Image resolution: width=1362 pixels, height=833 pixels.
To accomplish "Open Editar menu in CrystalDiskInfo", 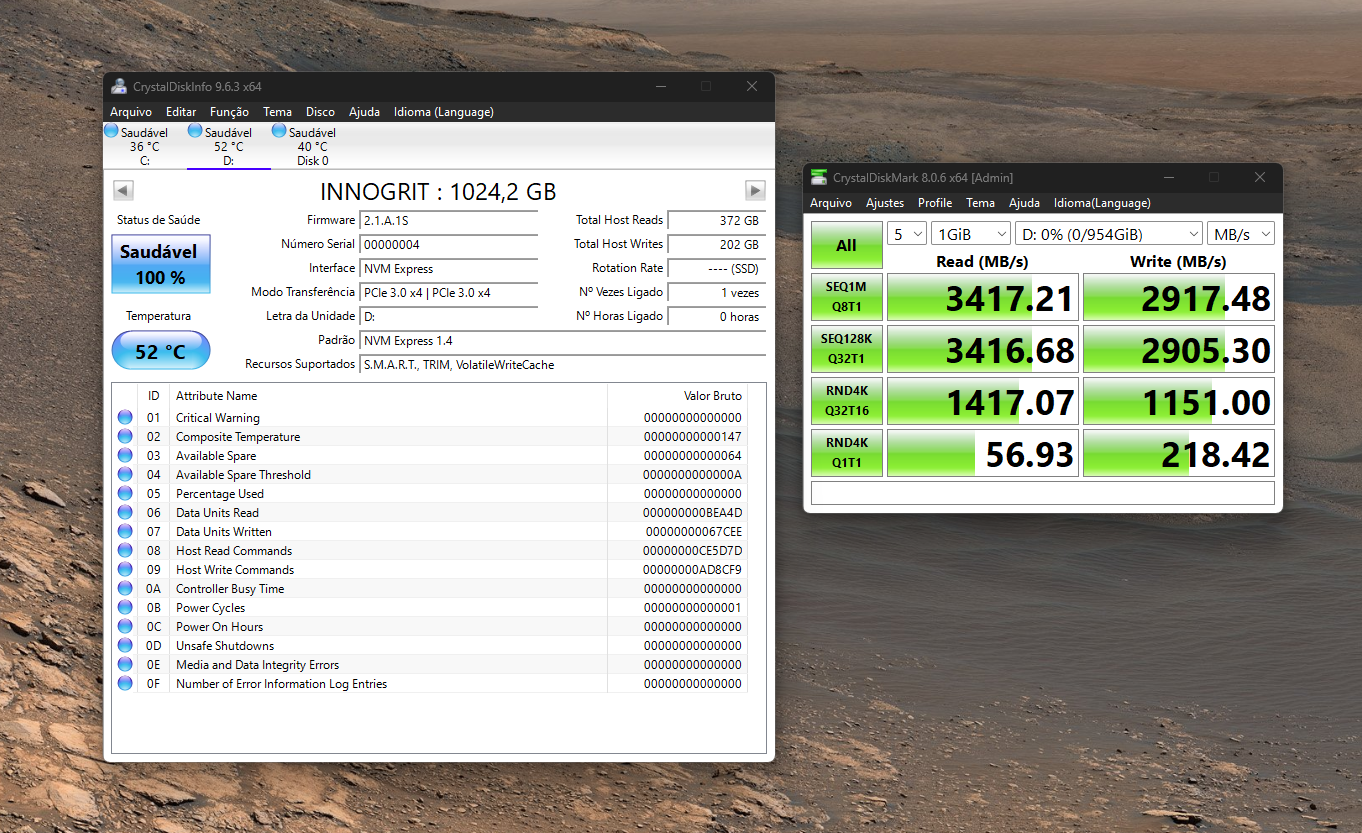I will tap(181, 112).
